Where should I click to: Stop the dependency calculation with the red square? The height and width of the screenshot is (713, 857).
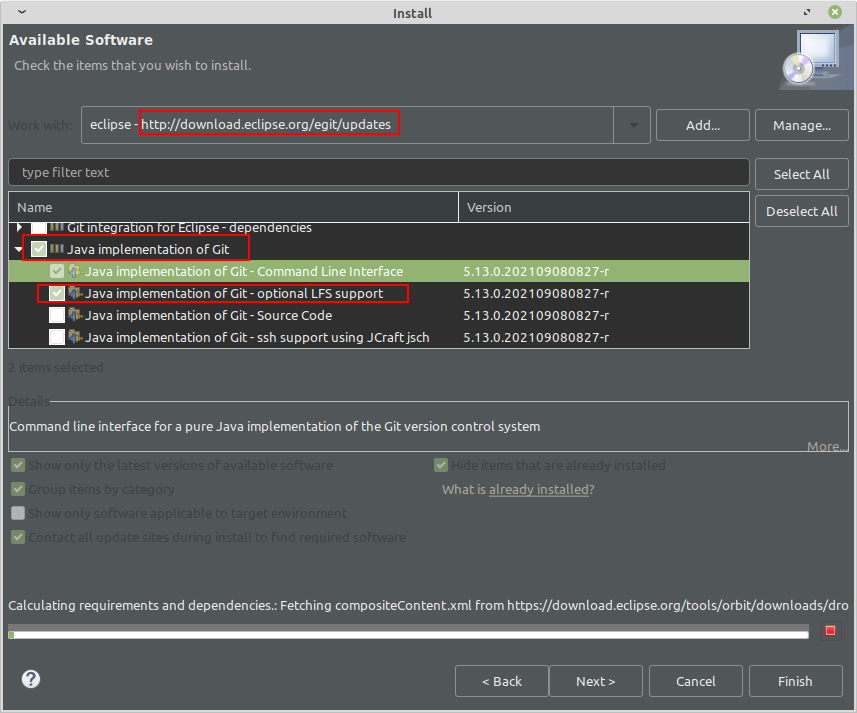click(x=830, y=630)
